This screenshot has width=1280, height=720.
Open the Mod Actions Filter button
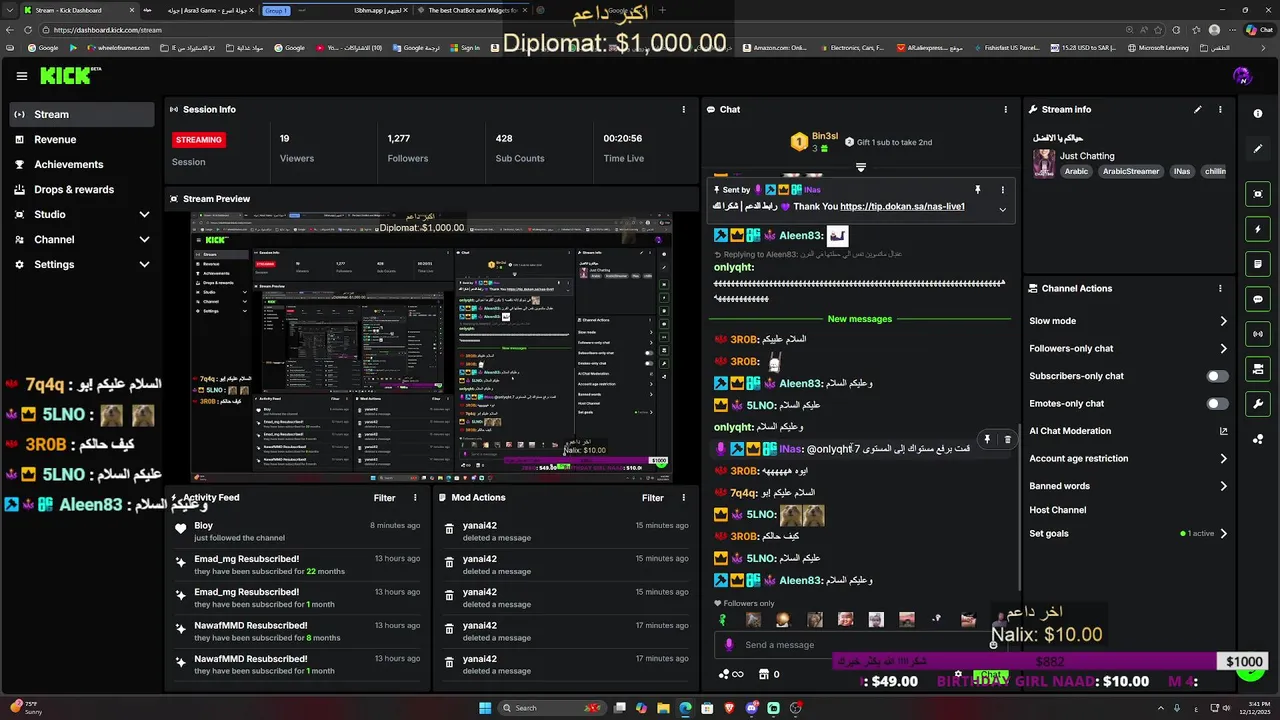point(653,497)
